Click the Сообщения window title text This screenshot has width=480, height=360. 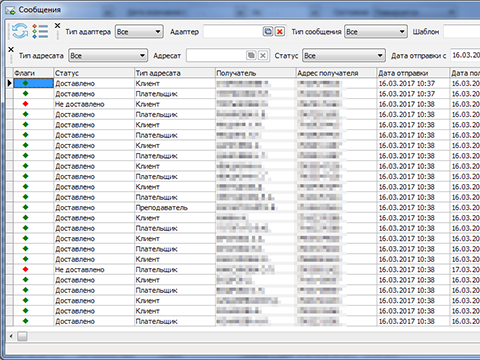point(40,10)
